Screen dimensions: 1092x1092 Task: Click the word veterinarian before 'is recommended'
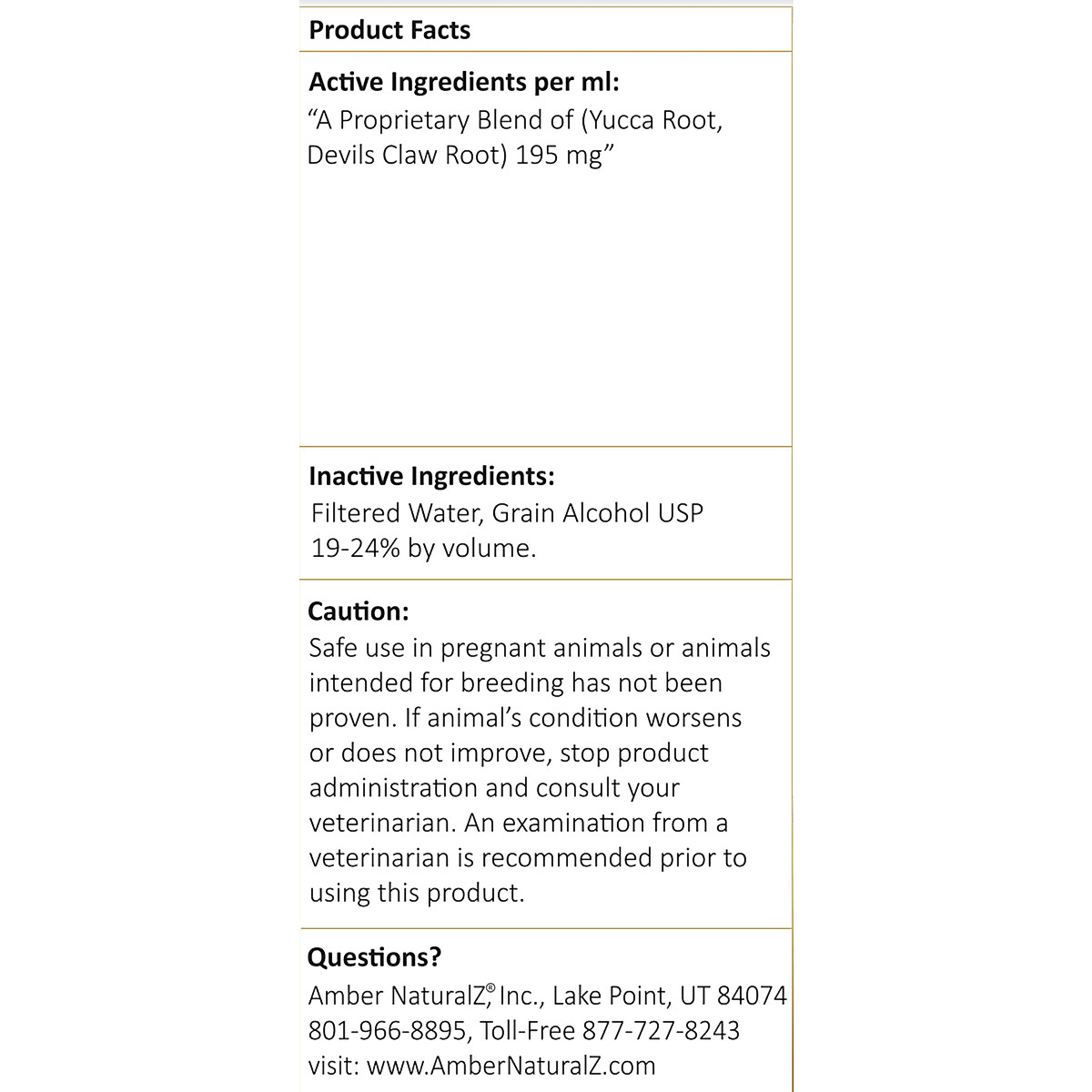379,858
